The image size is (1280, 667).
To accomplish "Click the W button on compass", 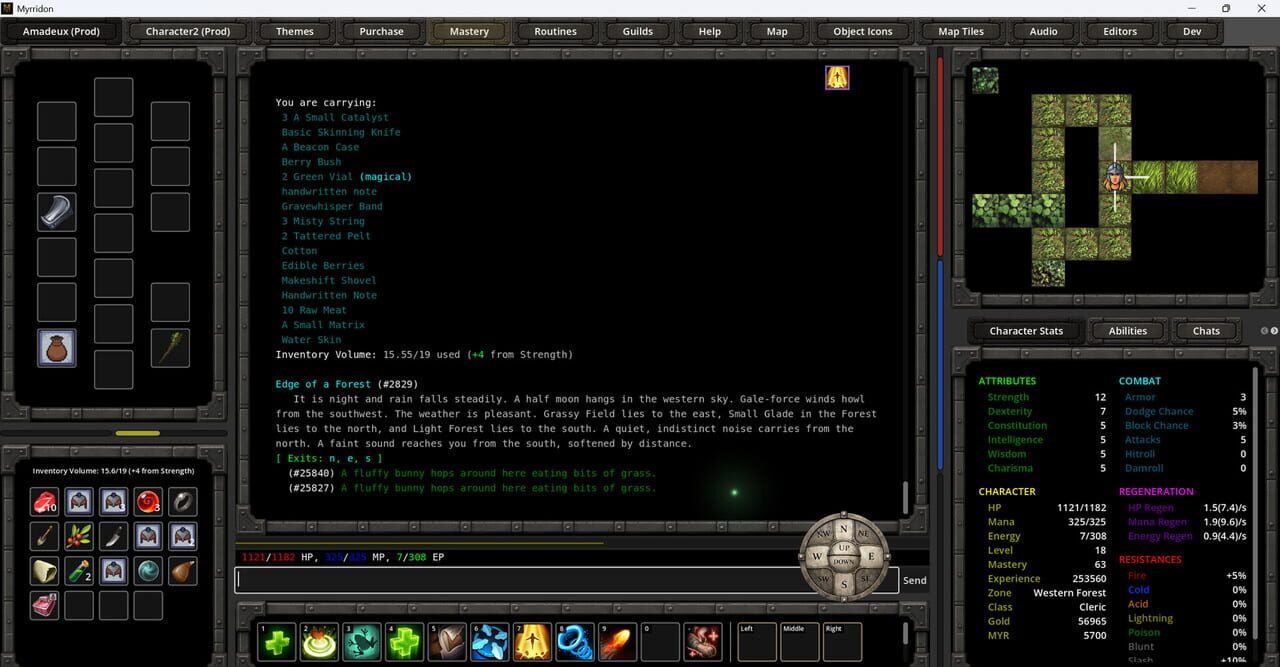I will coord(816,556).
